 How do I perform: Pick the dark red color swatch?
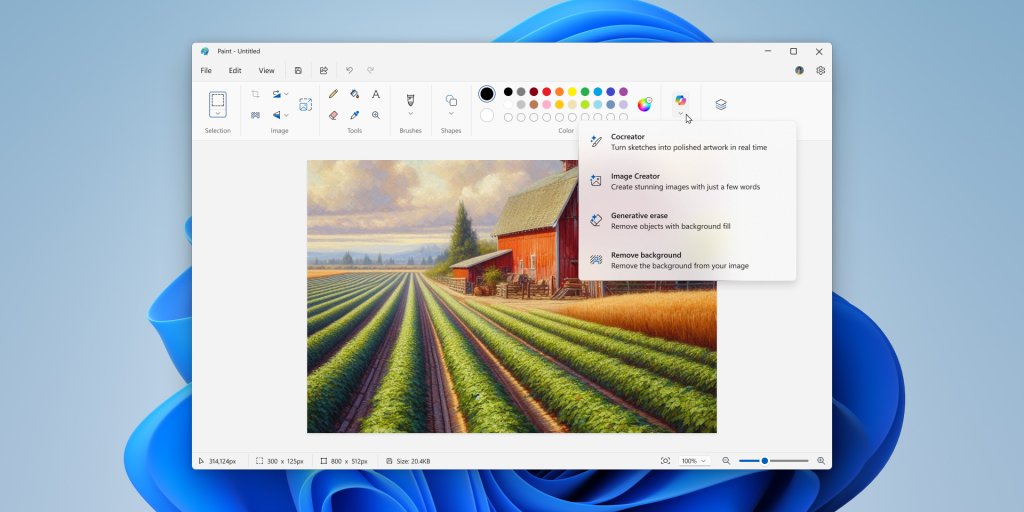[x=534, y=91]
